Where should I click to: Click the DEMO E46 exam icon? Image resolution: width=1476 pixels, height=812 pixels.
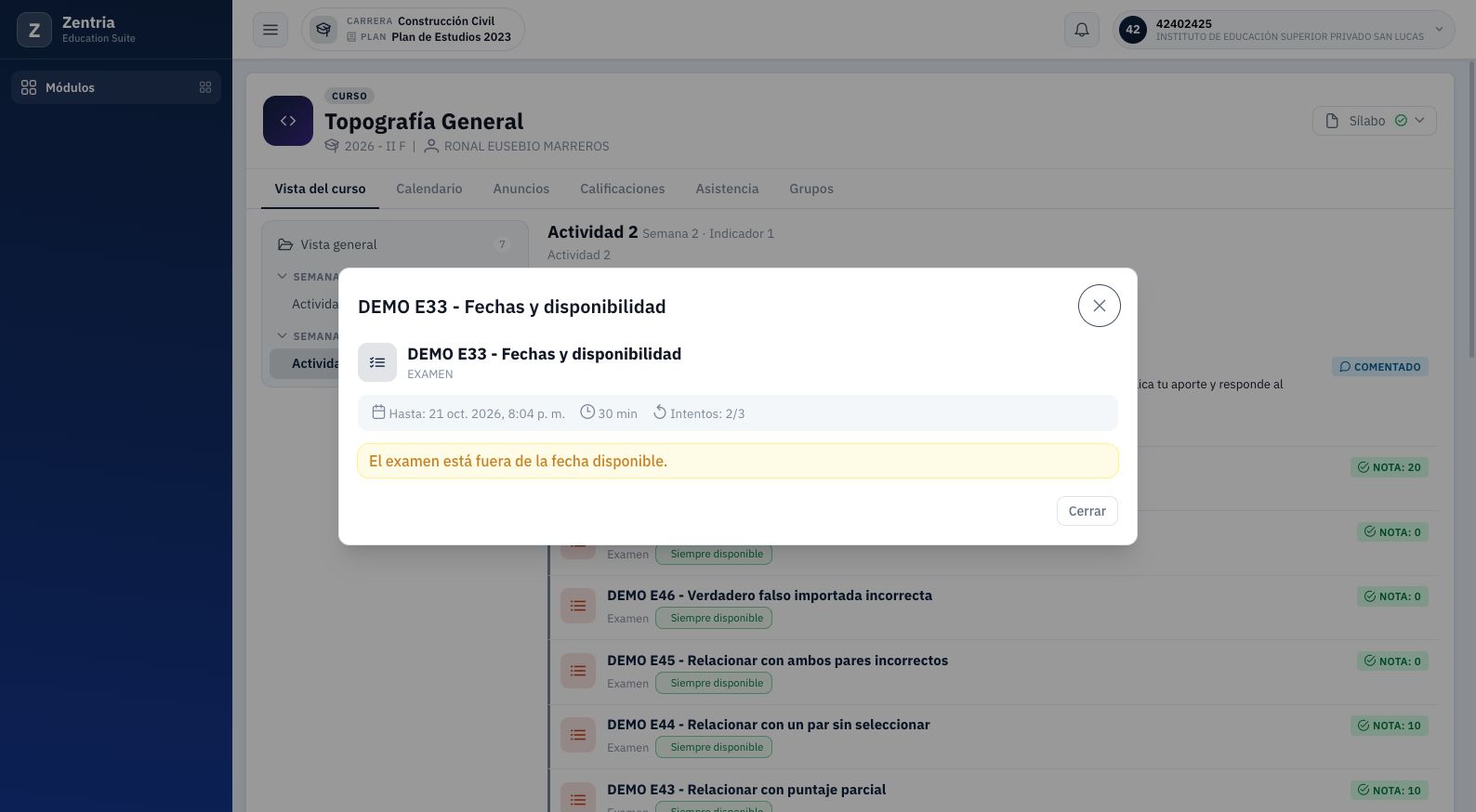[578, 606]
